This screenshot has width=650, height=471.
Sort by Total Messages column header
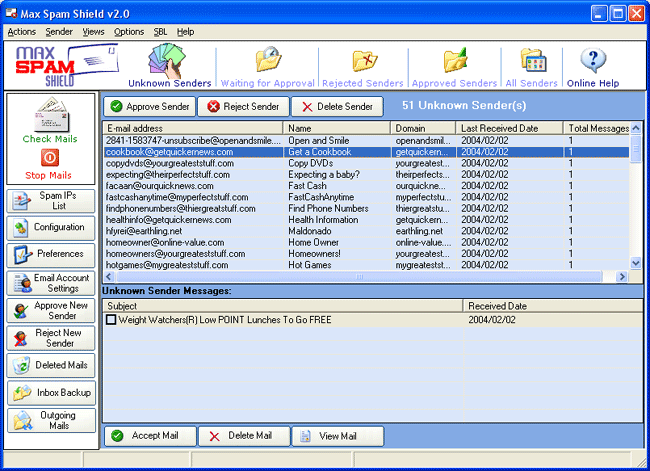[x=597, y=128]
